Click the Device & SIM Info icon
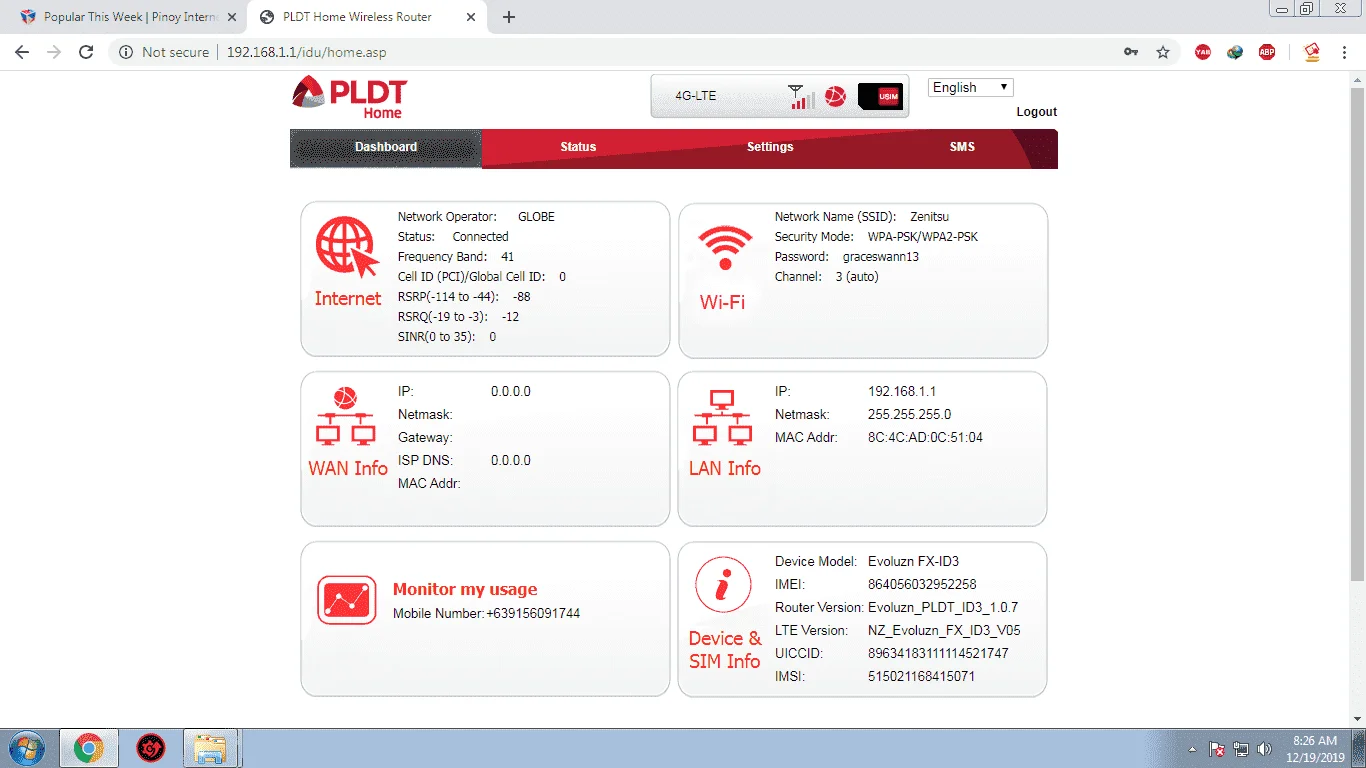 723,585
